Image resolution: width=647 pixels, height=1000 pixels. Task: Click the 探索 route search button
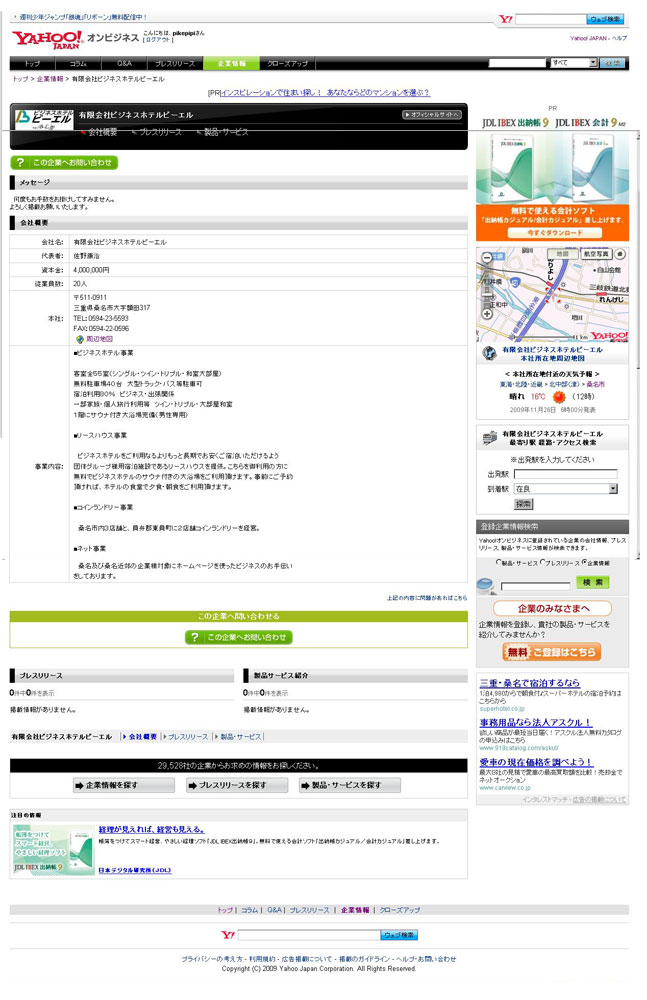tap(523, 504)
